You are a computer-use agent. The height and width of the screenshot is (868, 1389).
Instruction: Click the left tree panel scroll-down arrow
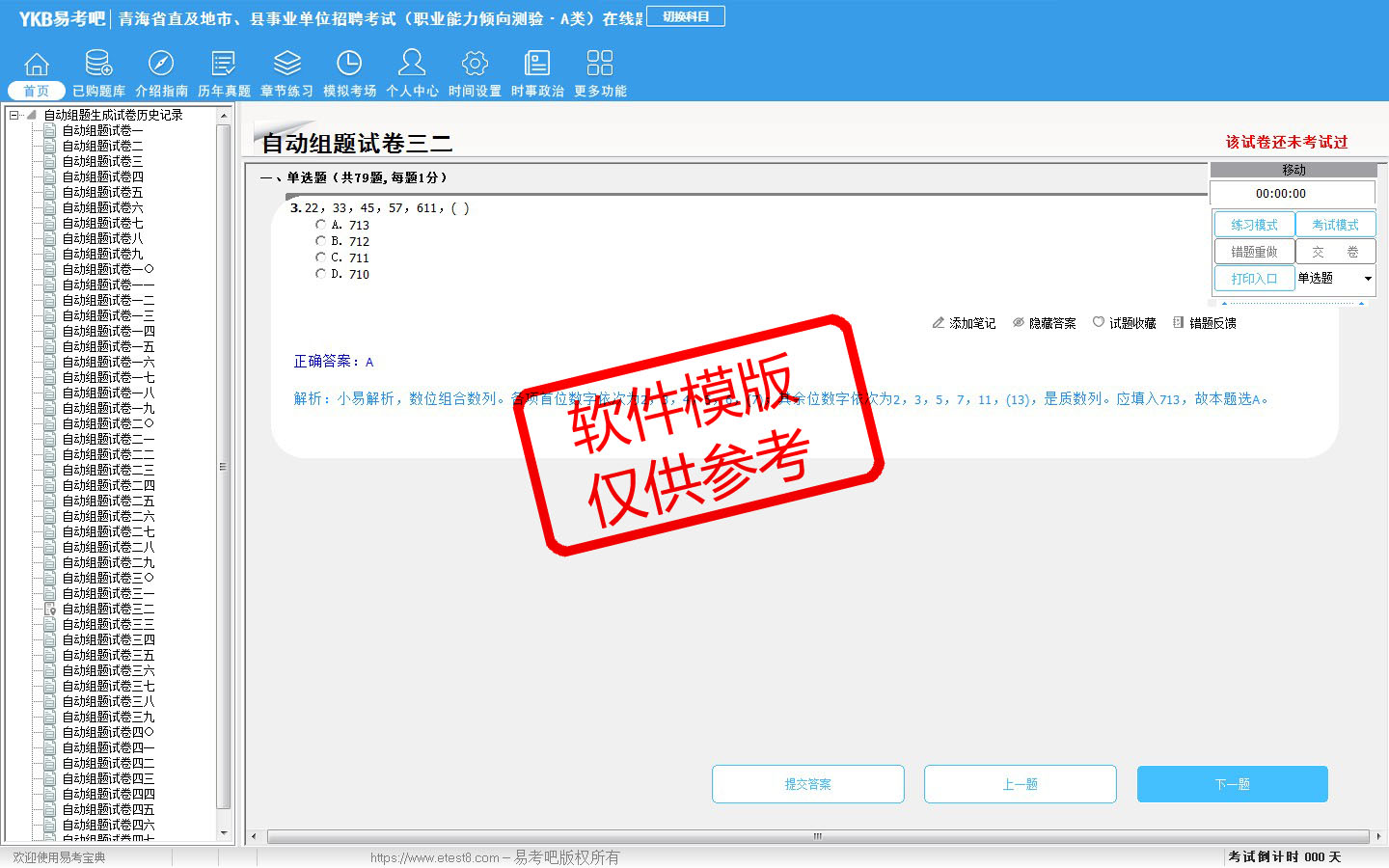click(x=224, y=832)
